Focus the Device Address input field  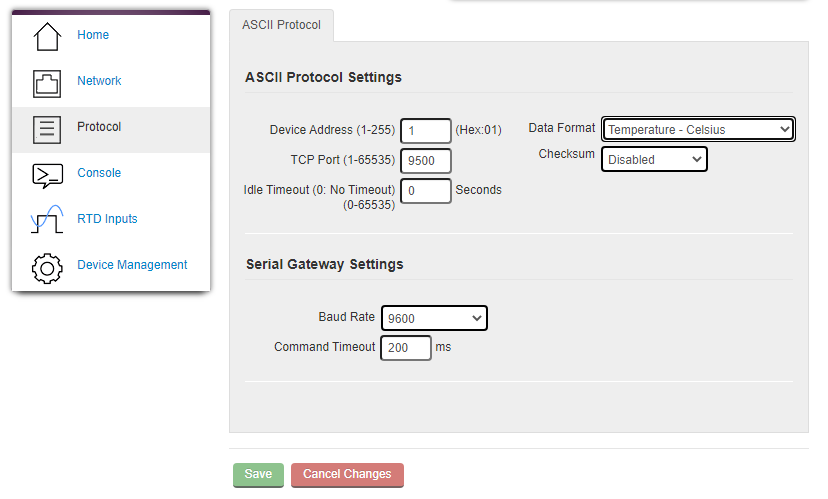point(426,130)
